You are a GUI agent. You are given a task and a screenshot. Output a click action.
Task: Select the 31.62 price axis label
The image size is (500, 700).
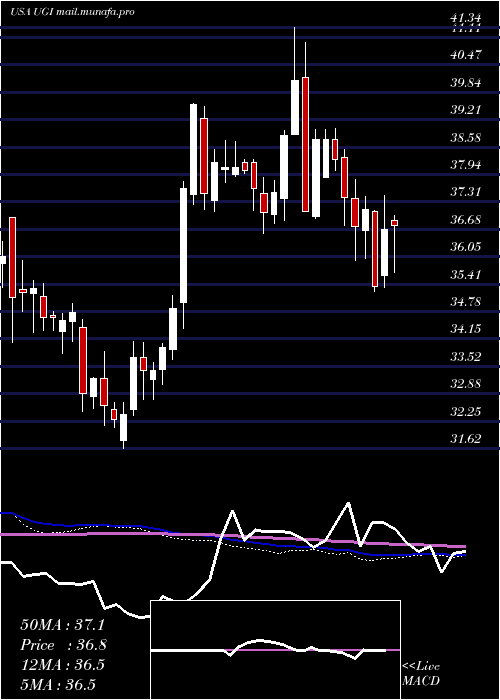(x=466, y=439)
